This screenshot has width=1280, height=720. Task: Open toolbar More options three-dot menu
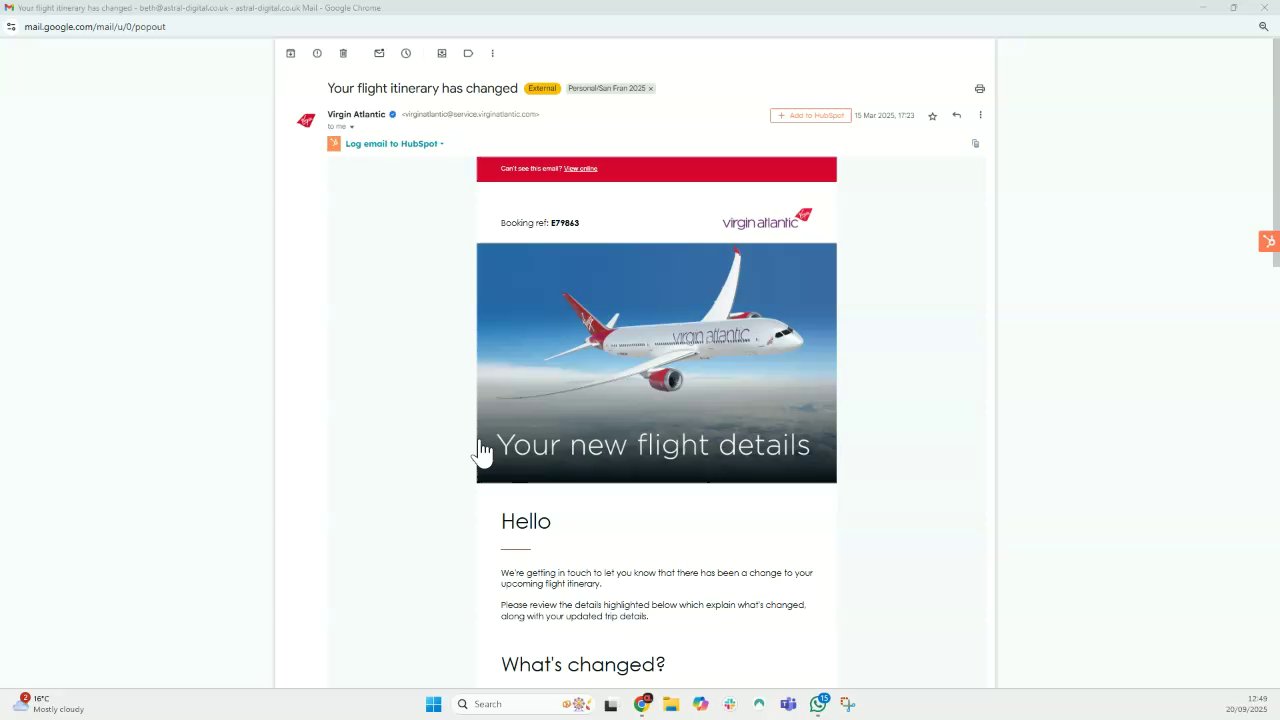(x=492, y=53)
